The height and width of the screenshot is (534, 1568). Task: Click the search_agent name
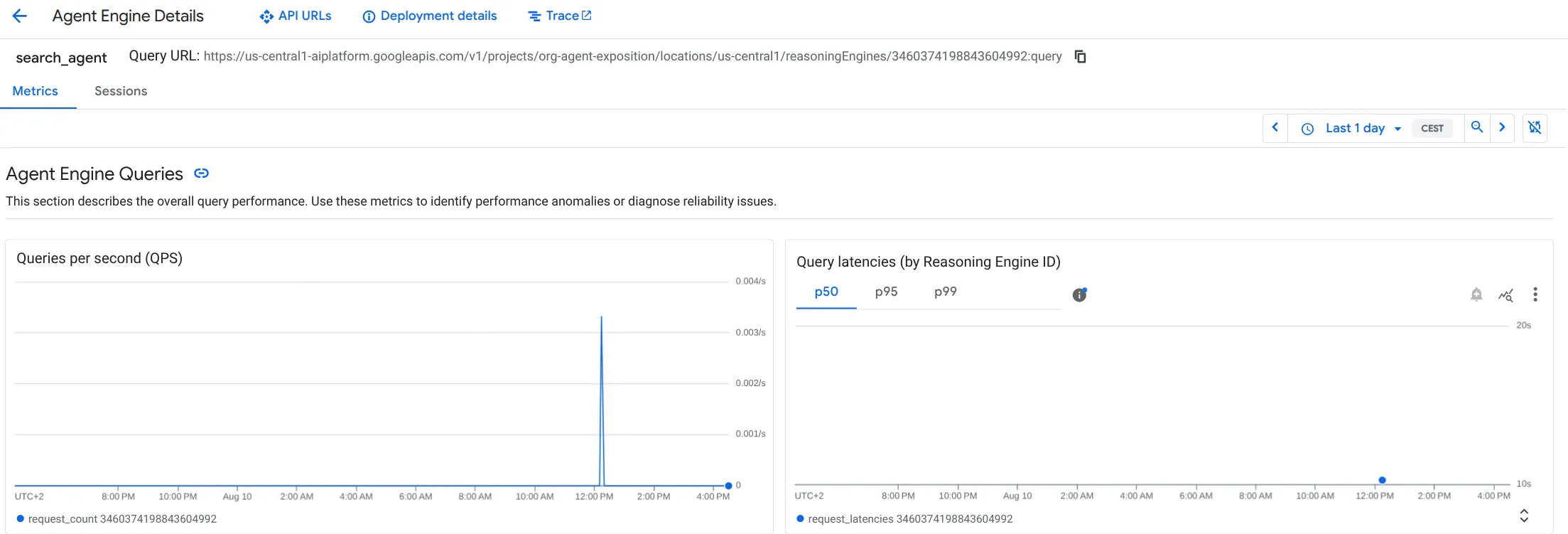61,58
